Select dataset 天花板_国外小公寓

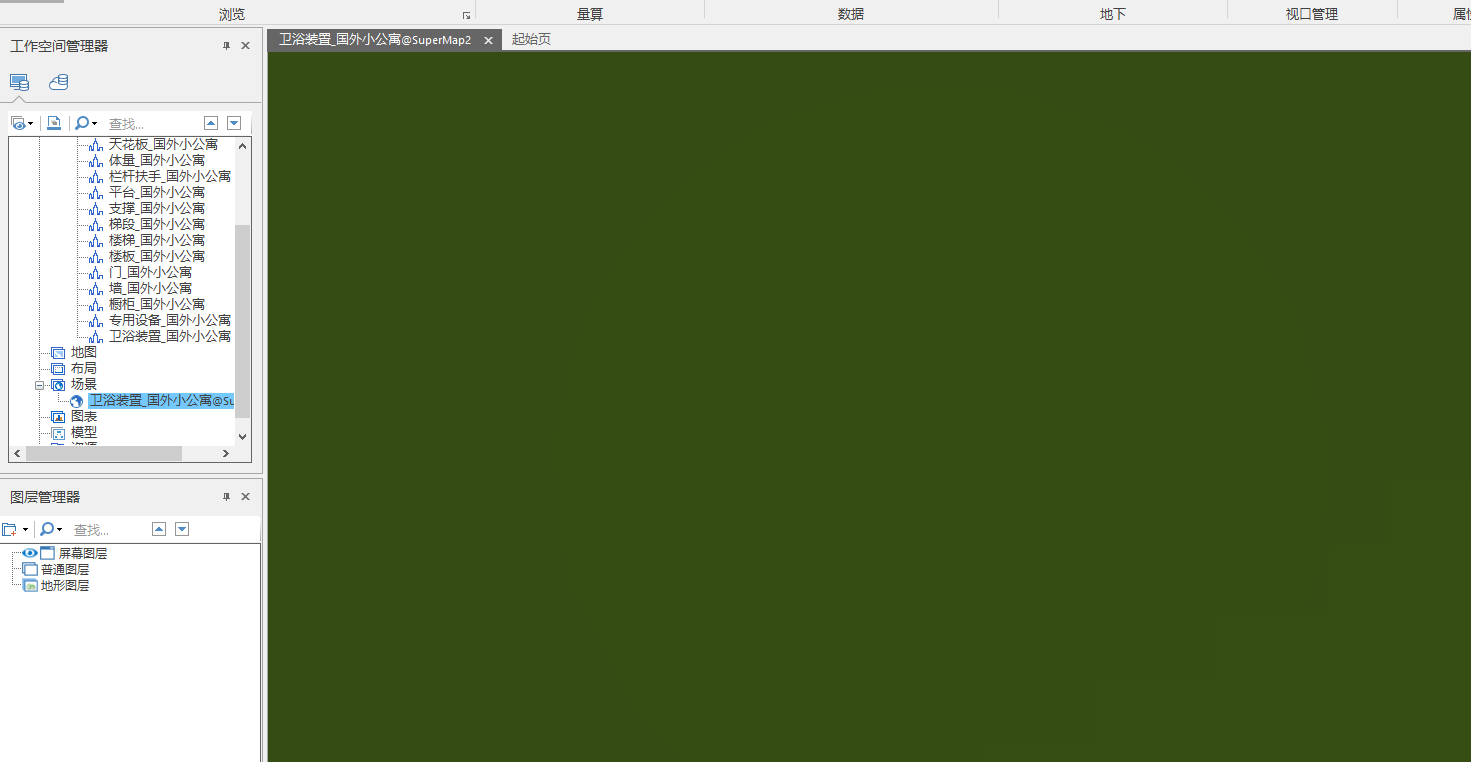pos(163,144)
